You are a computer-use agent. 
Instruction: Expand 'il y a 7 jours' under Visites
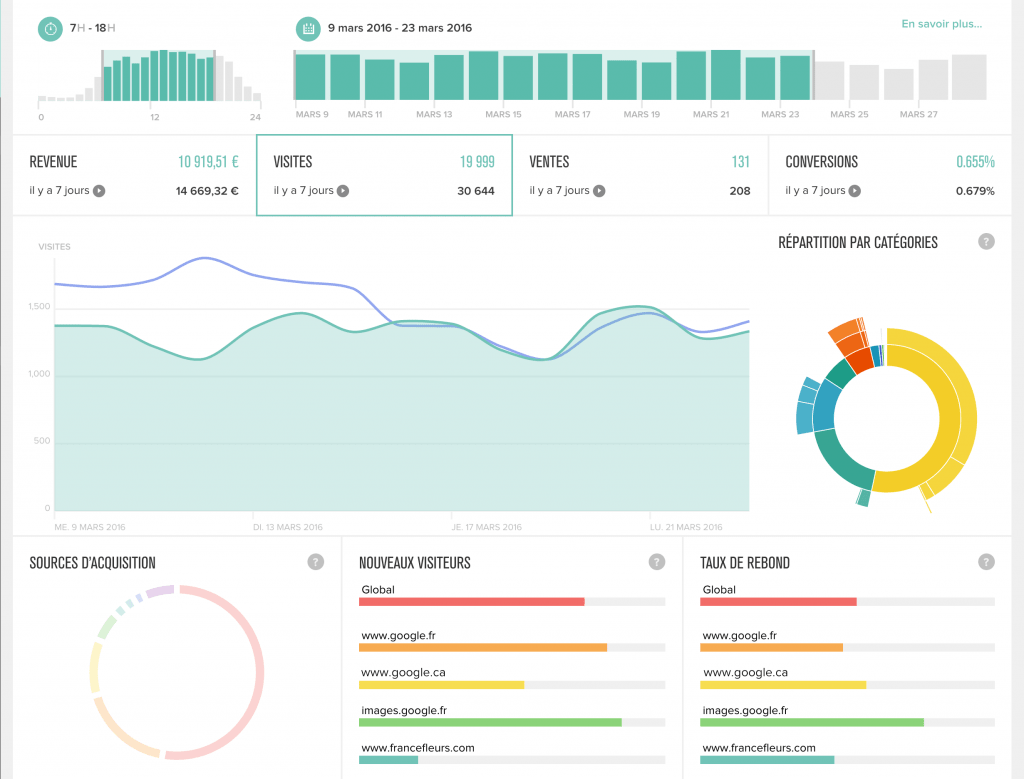pyautogui.click(x=343, y=191)
